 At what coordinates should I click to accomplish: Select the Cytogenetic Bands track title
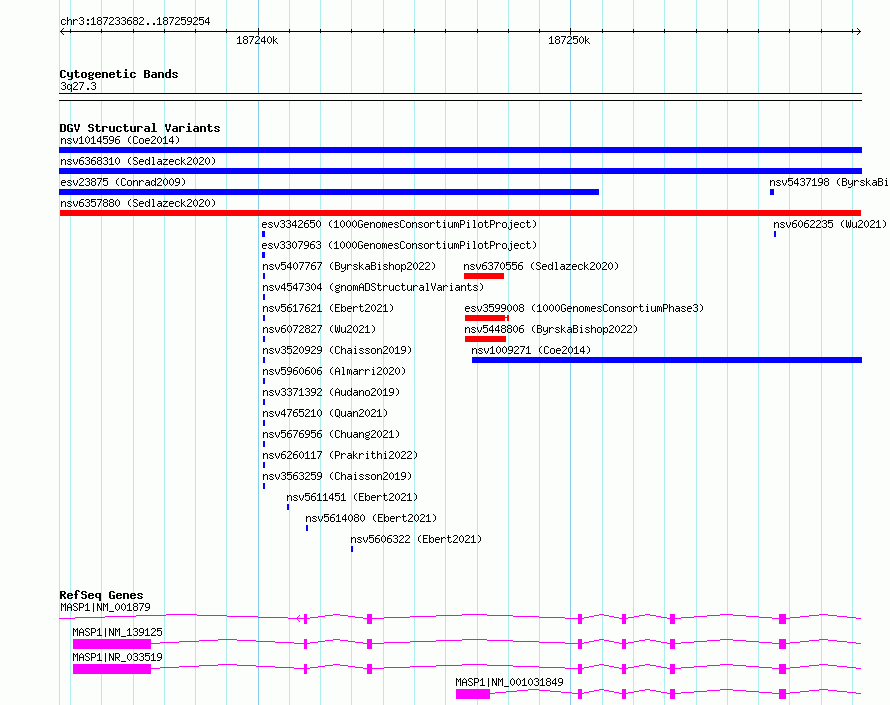(x=119, y=74)
